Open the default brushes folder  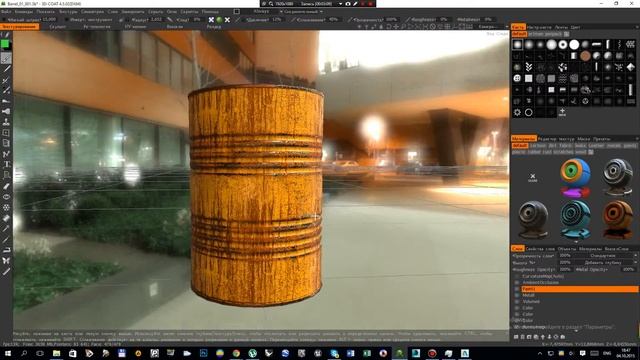coord(519,34)
